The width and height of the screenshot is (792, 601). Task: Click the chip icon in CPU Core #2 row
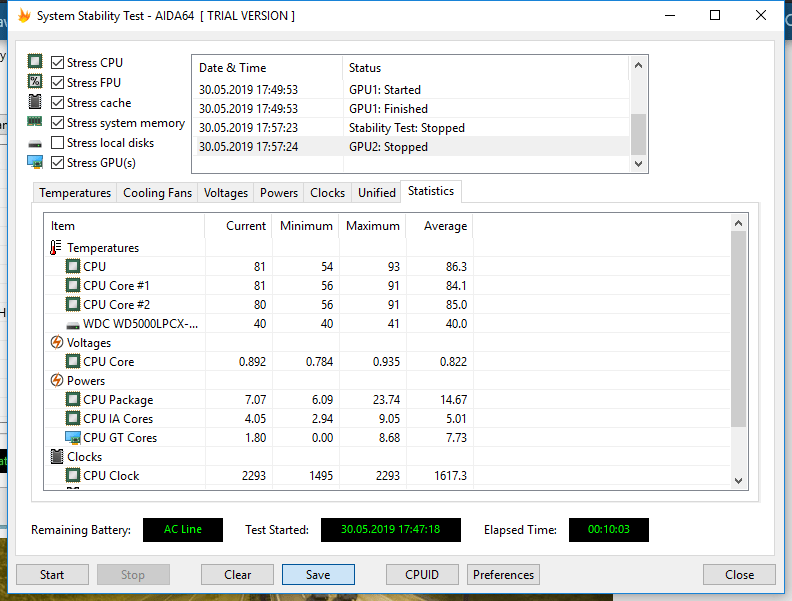pyautogui.click(x=73, y=305)
